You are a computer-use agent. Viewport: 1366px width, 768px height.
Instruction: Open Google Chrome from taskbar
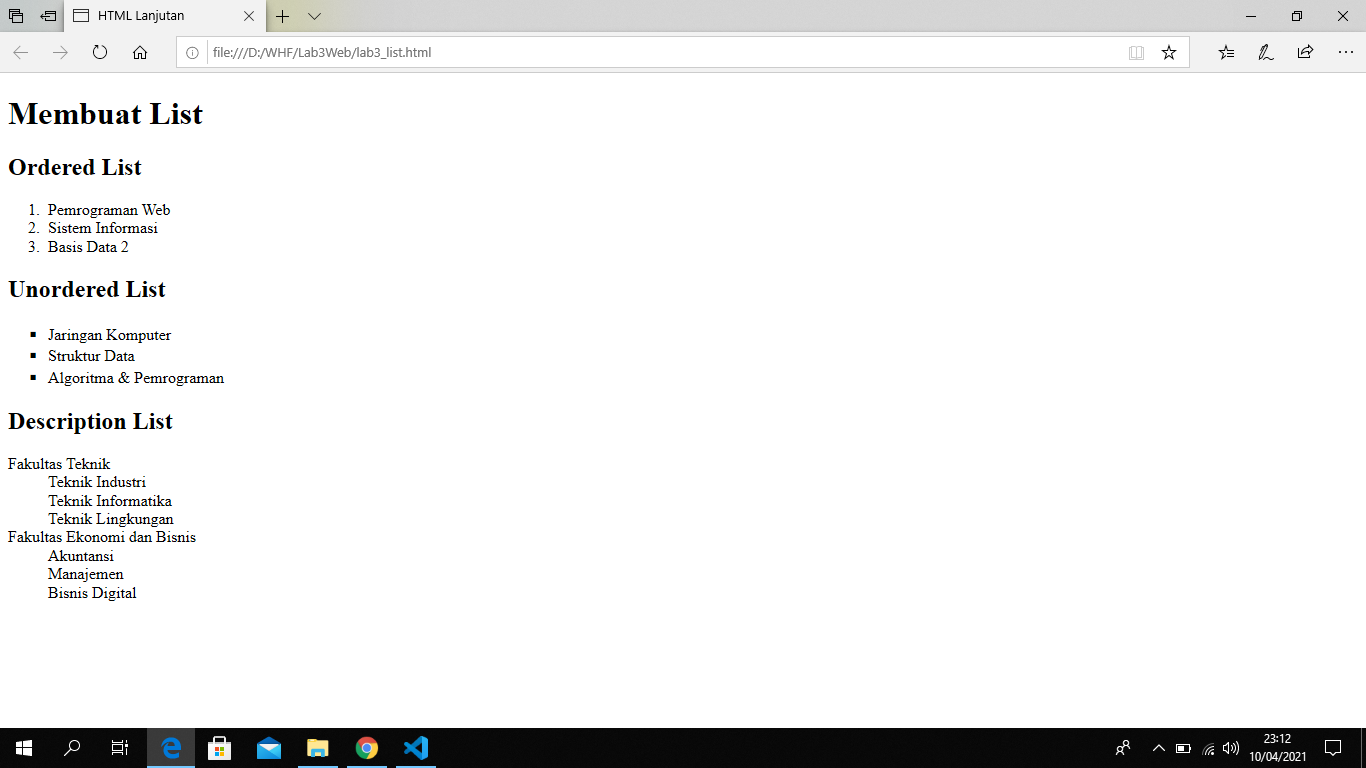click(x=366, y=748)
